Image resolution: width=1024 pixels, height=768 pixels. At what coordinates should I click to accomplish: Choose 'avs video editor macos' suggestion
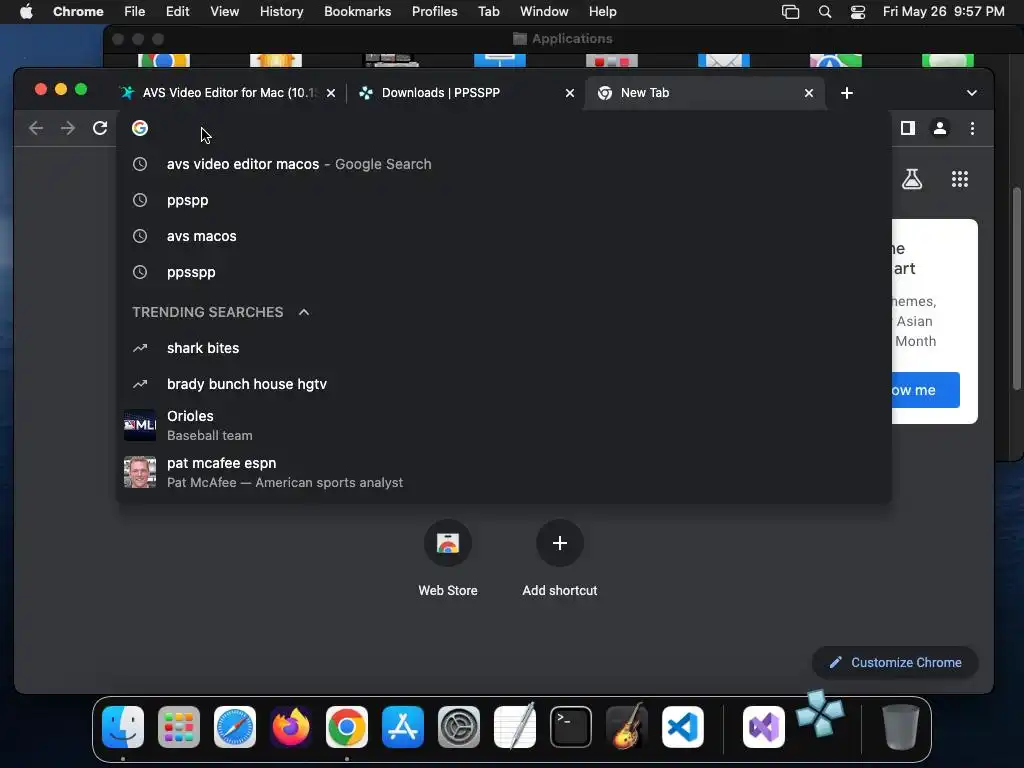click(504, 164)
